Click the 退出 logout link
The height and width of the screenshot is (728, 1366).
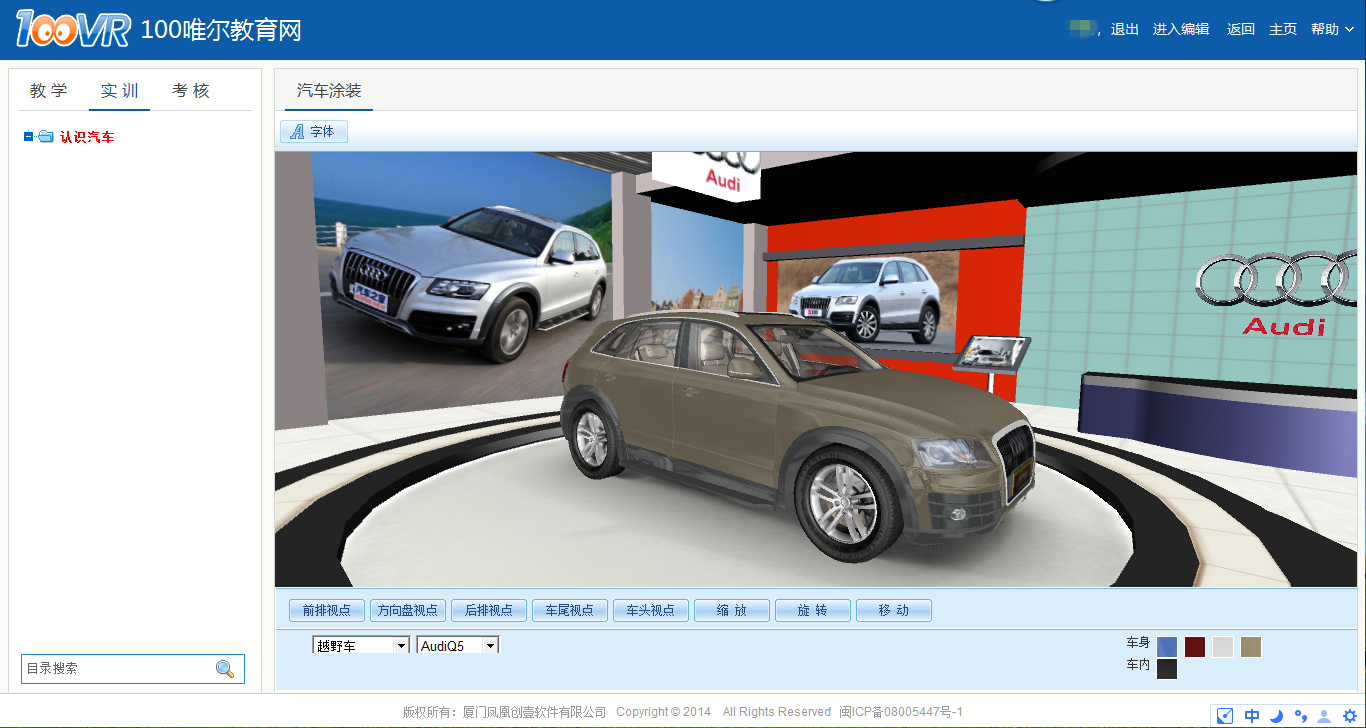[1125, 30]
